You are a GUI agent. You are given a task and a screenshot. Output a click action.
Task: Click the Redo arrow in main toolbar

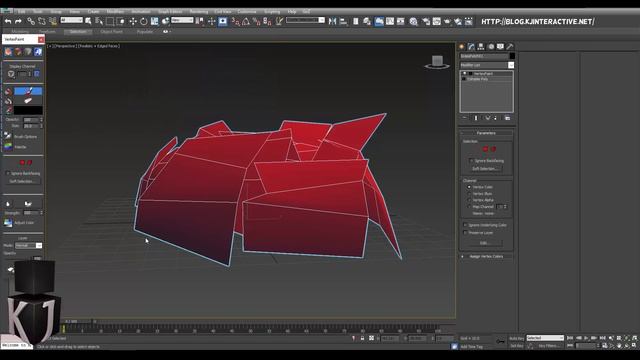click(18, 21)
